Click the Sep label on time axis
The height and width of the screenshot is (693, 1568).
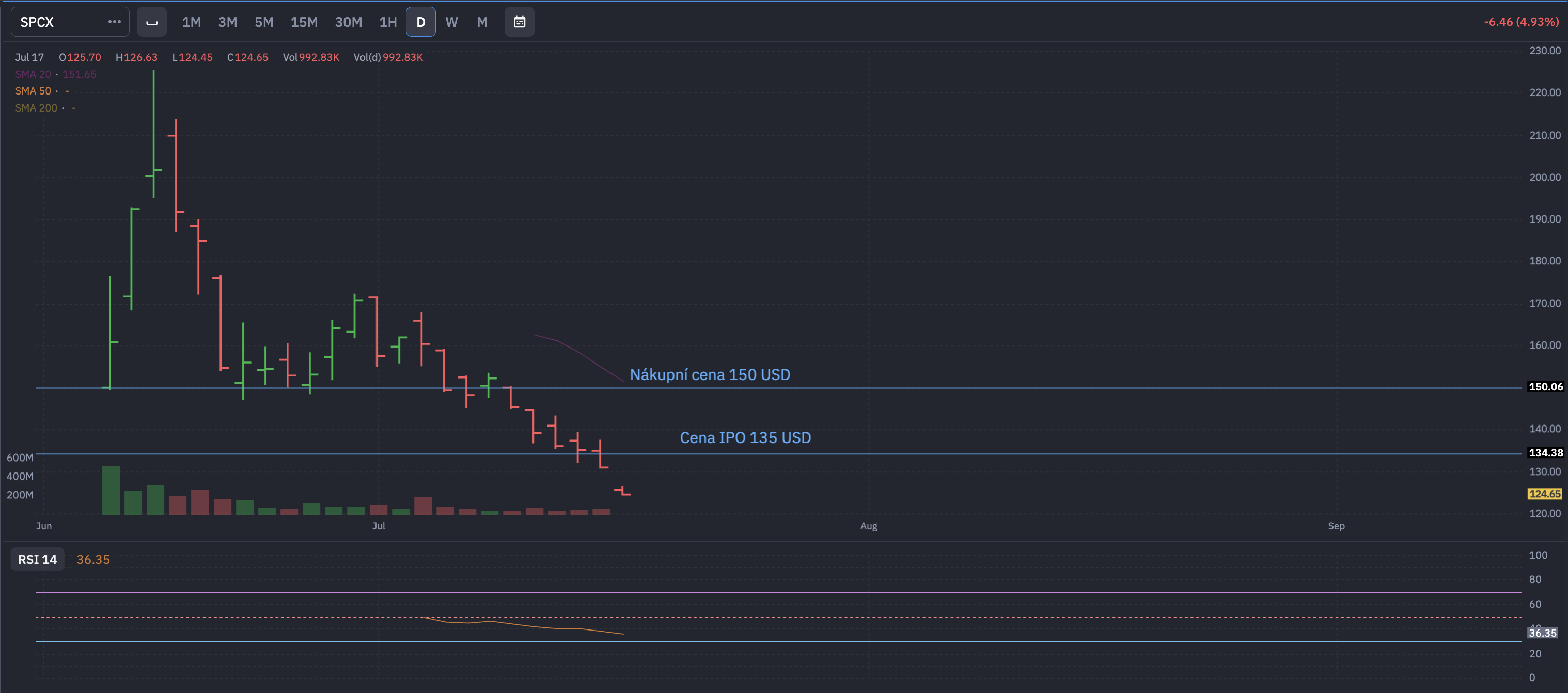click(1336, 526)
